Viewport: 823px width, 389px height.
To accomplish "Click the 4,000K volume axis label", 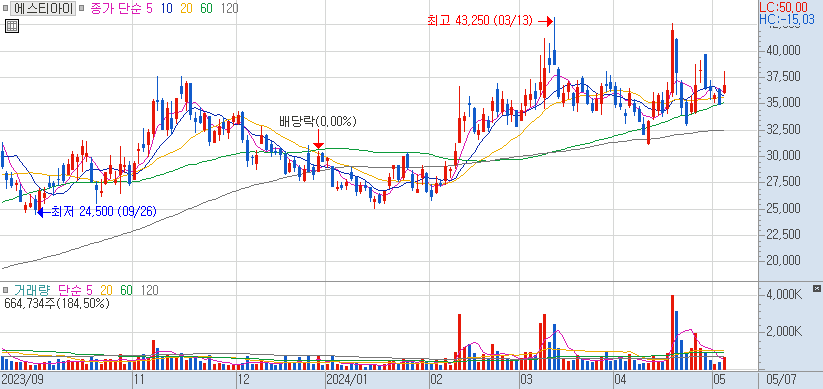I will 783,296.
